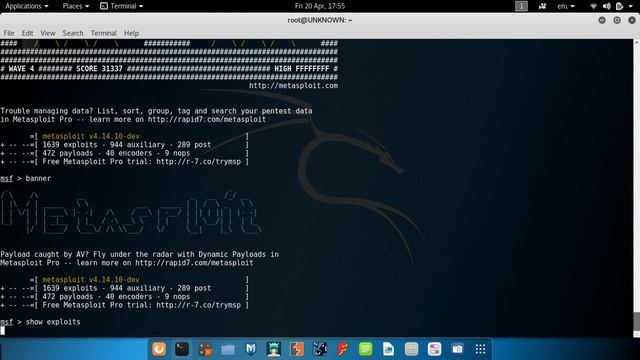Open the Firefox browser from the dock
The image size is (640, 360).
tap(159, 349)
